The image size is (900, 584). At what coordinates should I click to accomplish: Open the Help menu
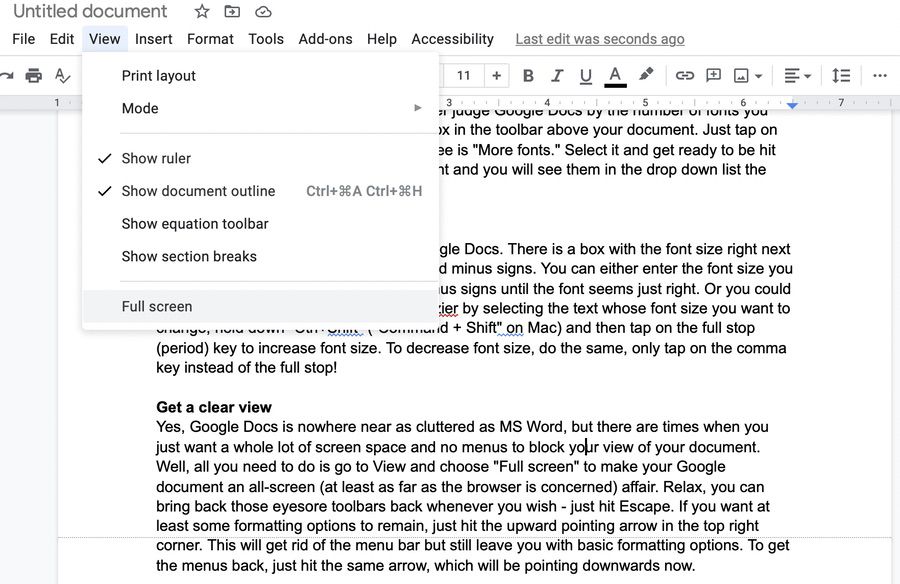point(382,39)
